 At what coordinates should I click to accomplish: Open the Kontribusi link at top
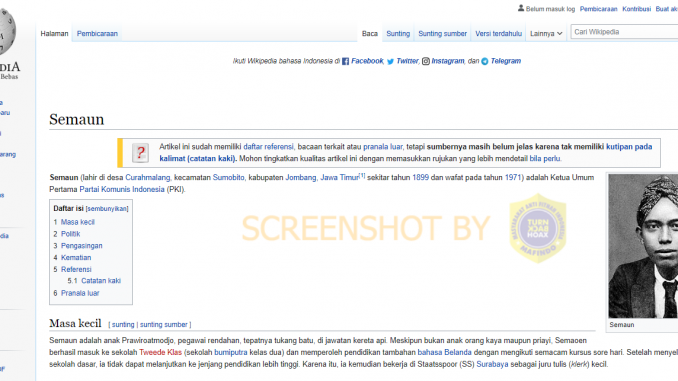pyautogui.click(x=636, y=9)
